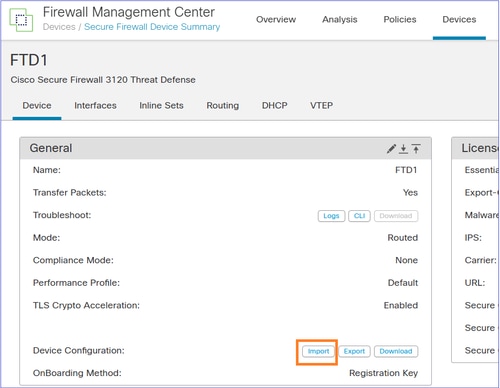Switch to the Inline Sets tab
The image size is (500, 388).
[x=161, y=106]
